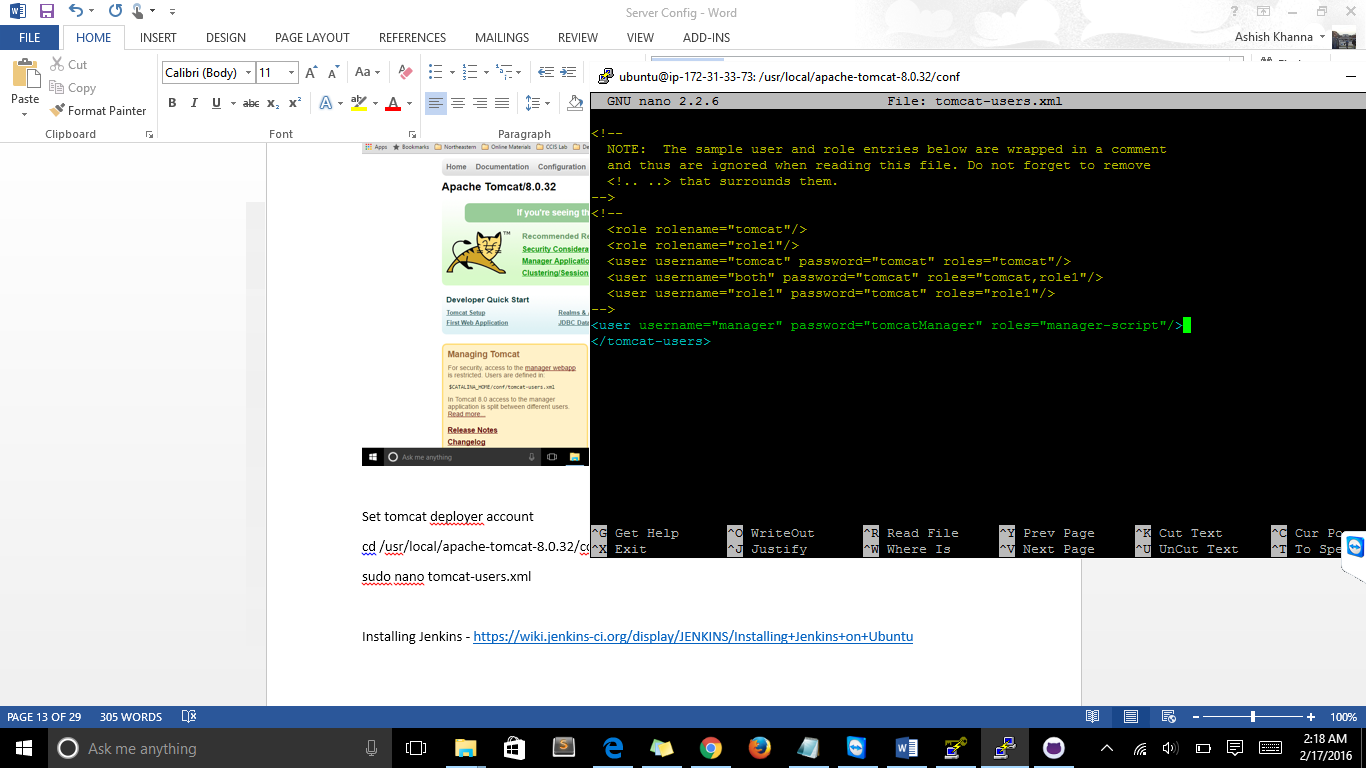The height and width of the screenshot is (768, 1366).
Task: Toggle Bold formatting
Action: [172, 103]
